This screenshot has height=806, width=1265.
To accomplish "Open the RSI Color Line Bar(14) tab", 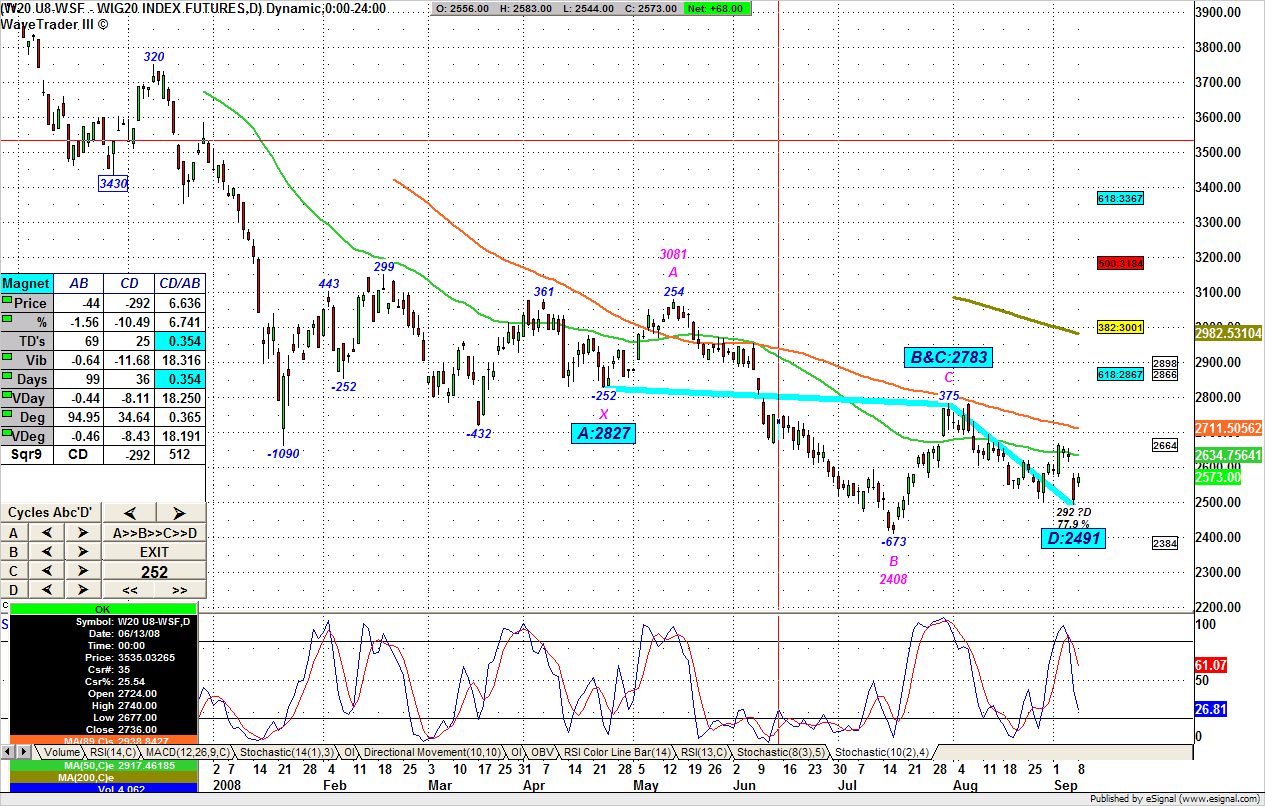I will (x=616, y=752).
